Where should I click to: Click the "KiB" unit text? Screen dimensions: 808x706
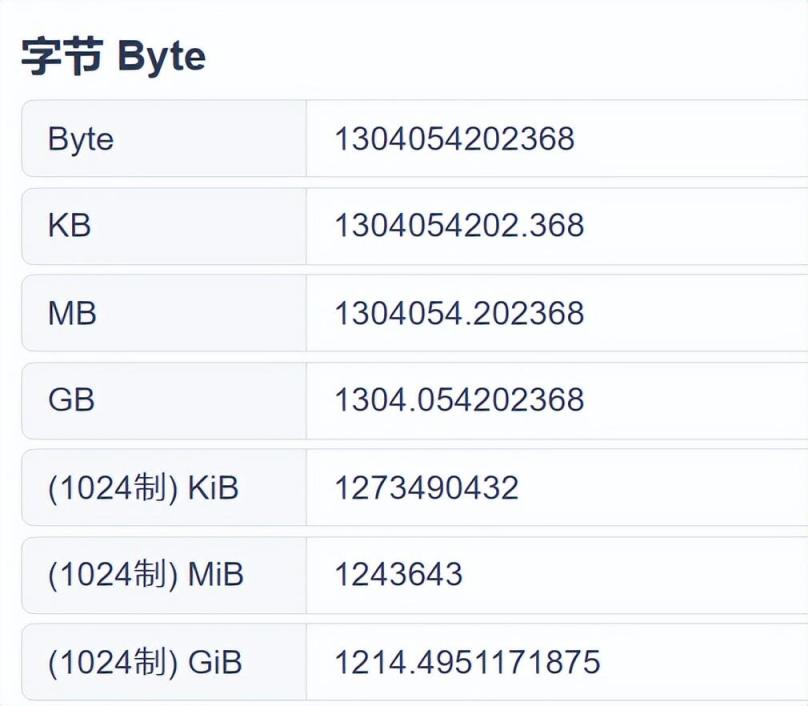213,488
